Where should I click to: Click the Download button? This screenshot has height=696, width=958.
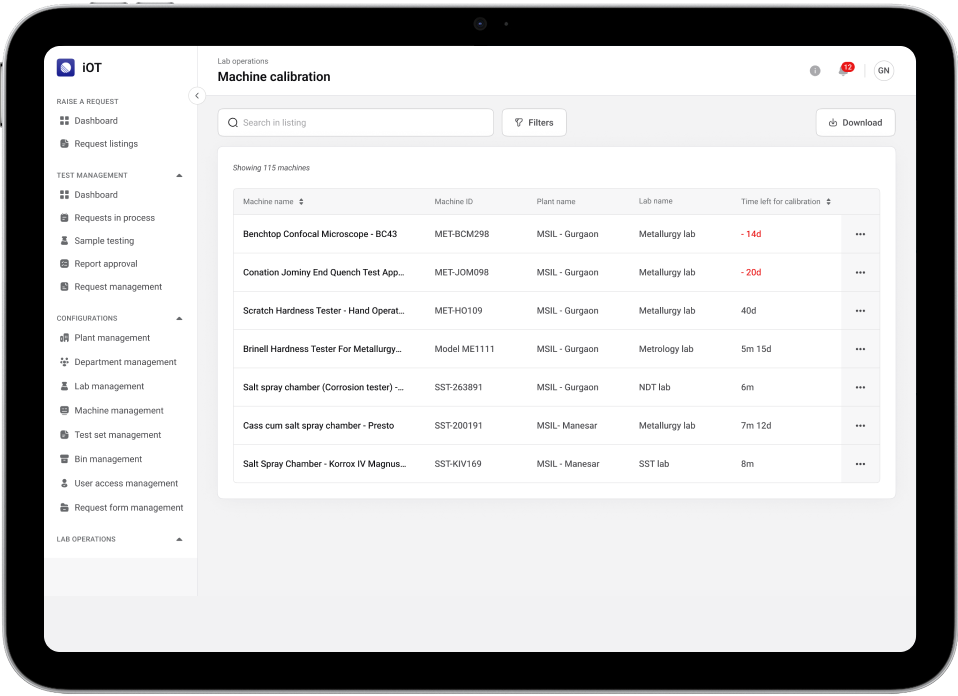[855, 123]
